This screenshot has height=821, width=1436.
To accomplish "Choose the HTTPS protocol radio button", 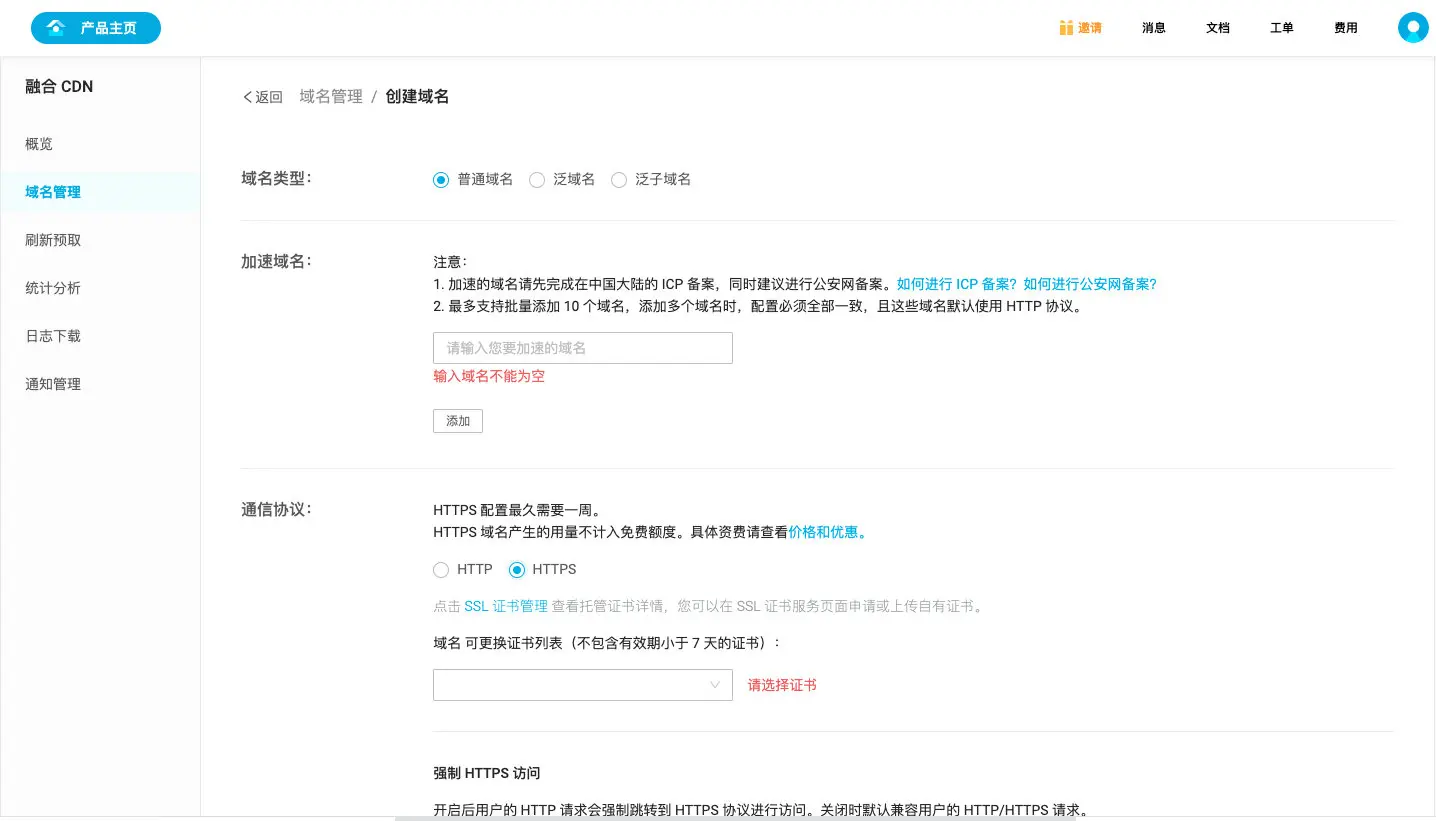I will click(x=517, y=570).
